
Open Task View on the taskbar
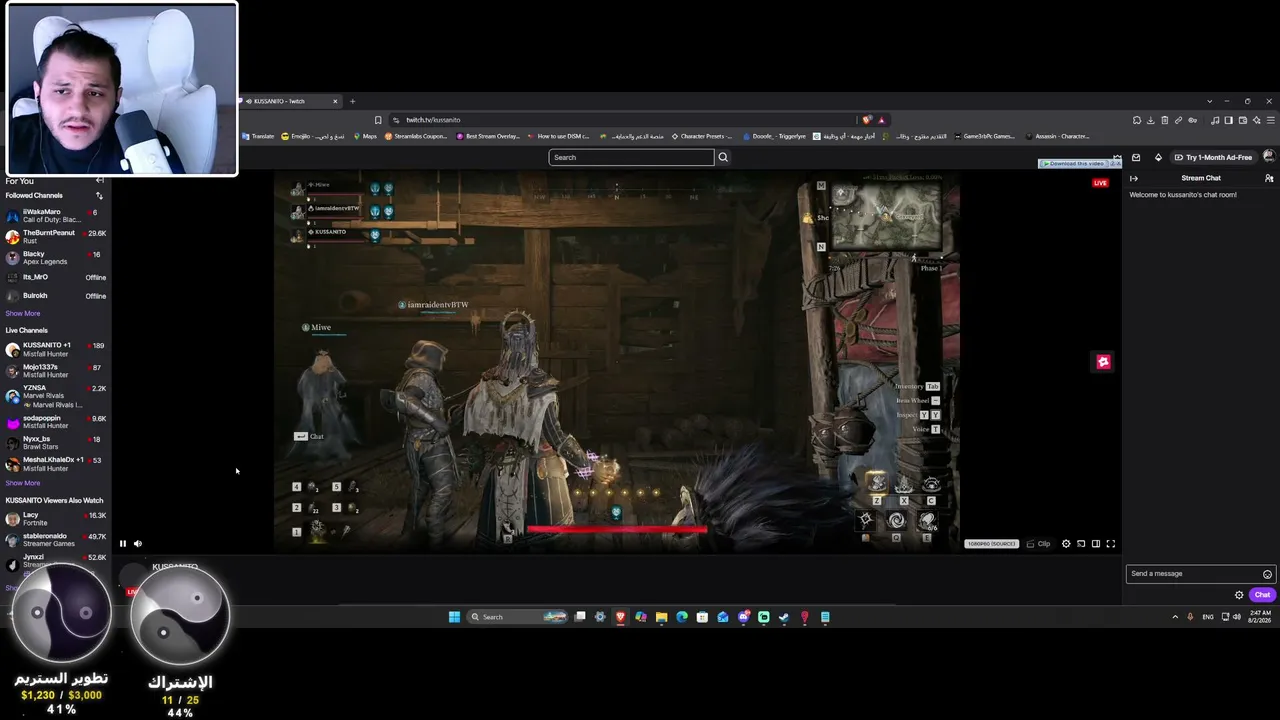coord(580,617)
